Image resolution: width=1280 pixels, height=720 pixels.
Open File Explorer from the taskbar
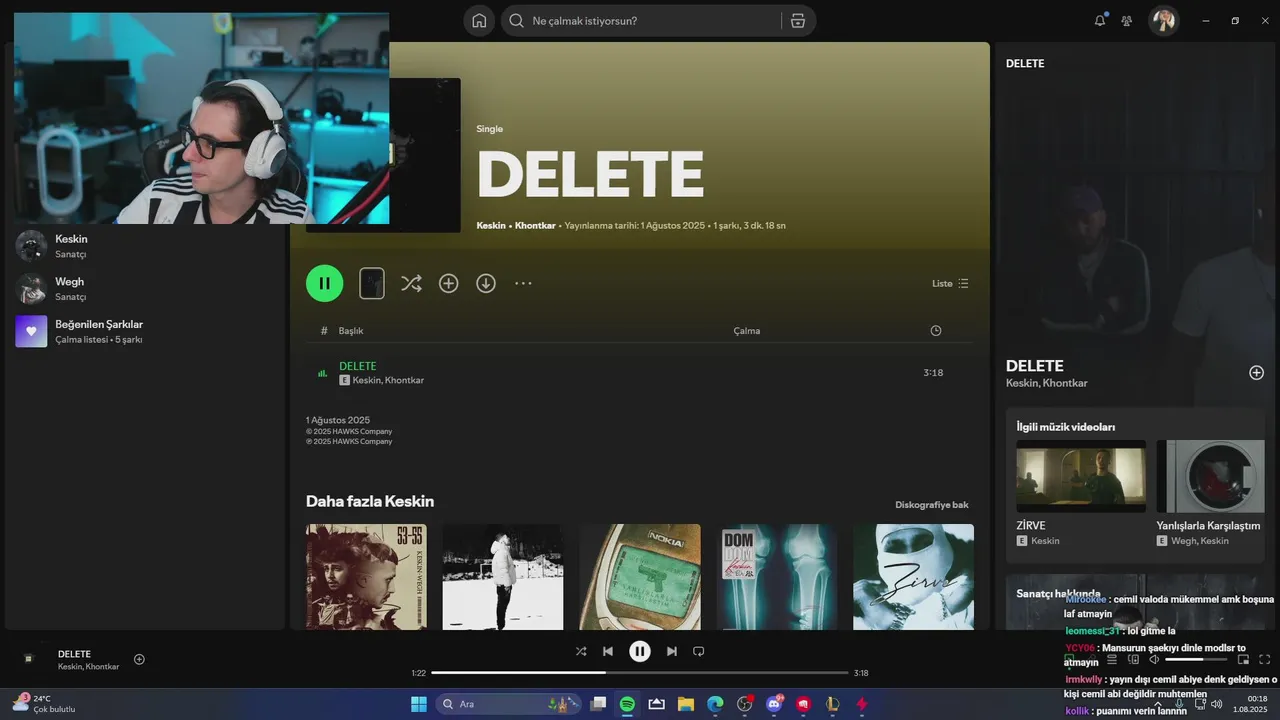point(686,704)
